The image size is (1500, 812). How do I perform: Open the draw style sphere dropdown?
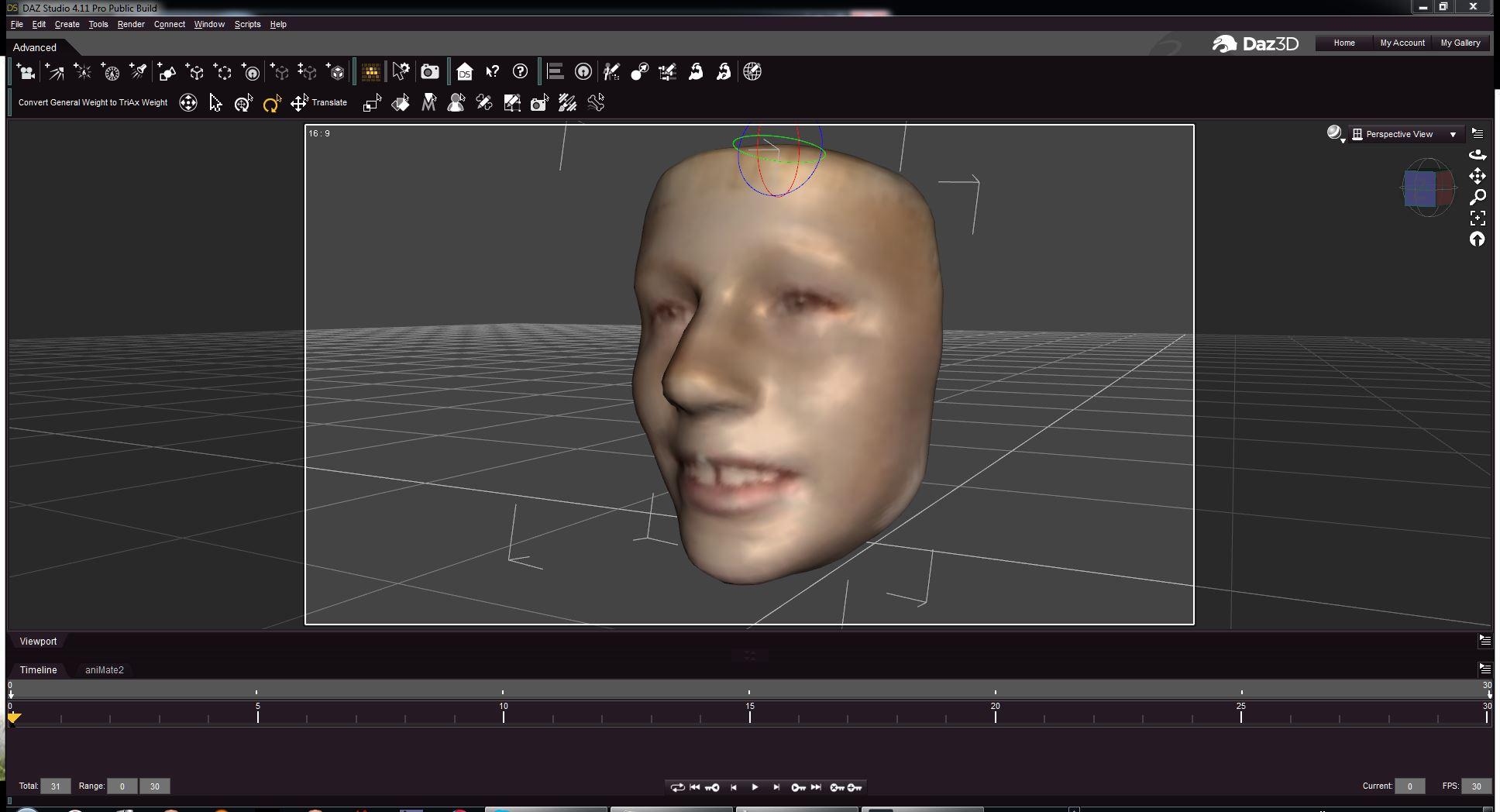(x=1335, y=134)
